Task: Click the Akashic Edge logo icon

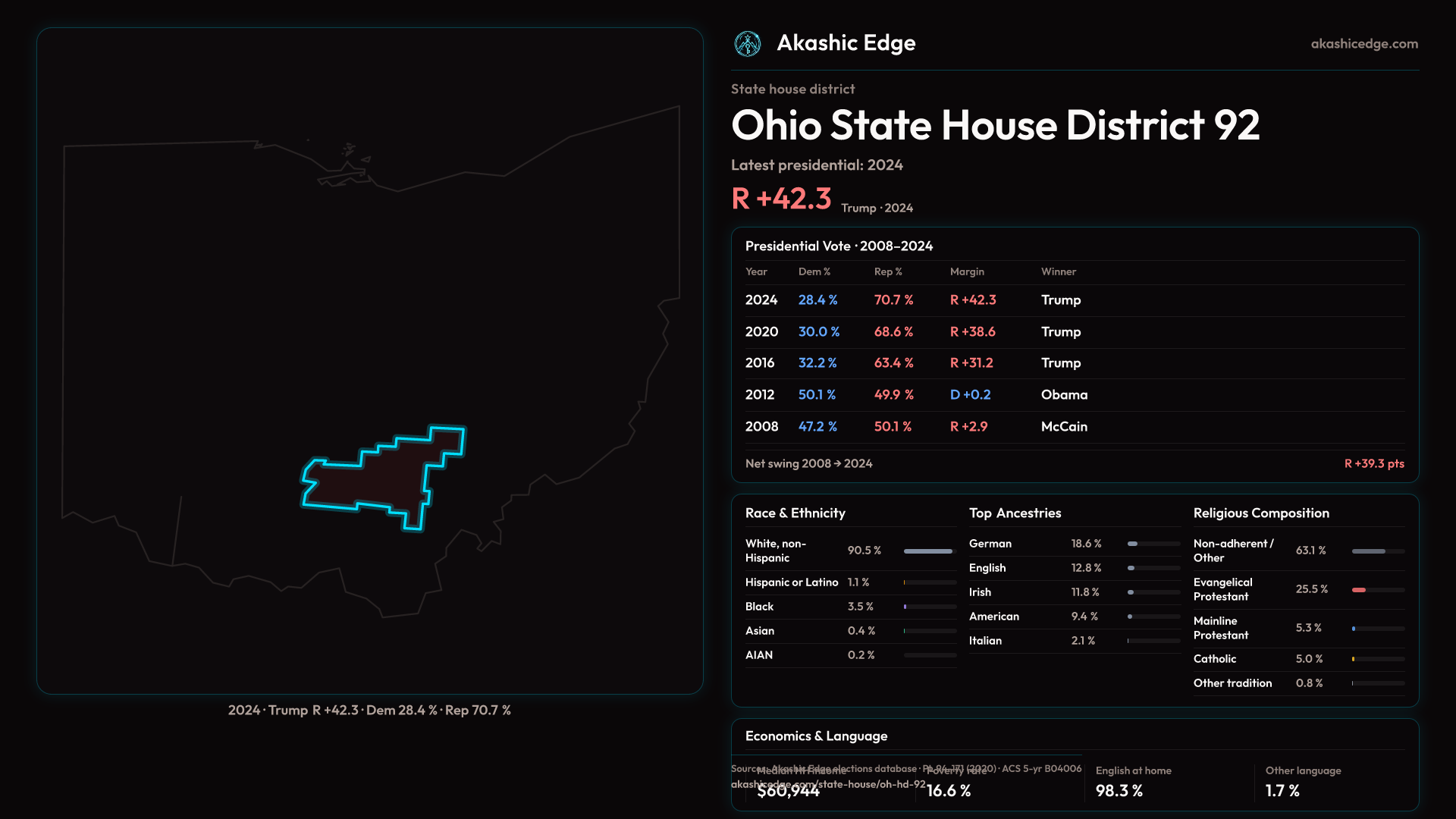Action: (x=747, y=44)
